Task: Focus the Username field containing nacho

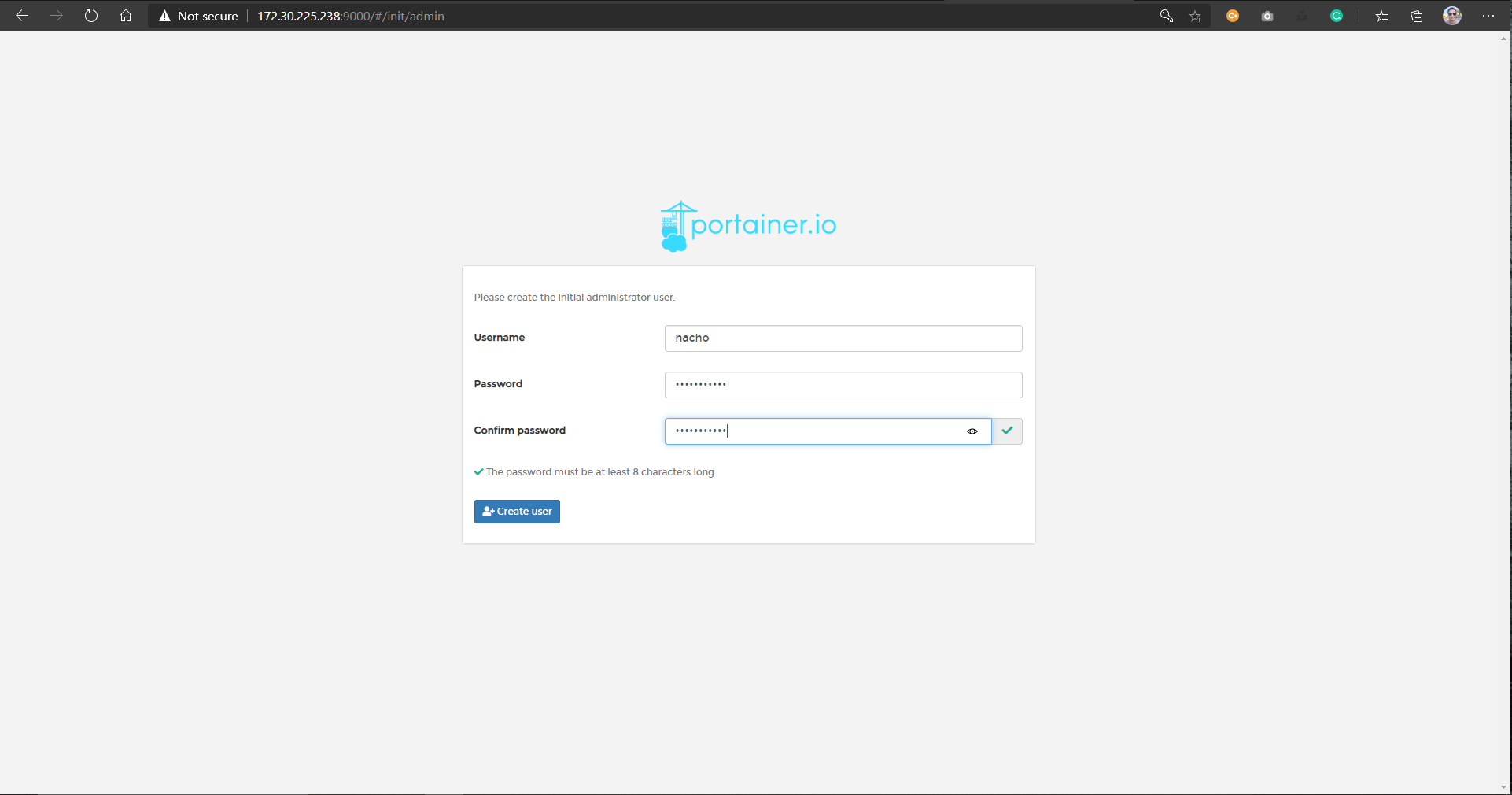Action: pyautogui.click(x=843, y=338)
